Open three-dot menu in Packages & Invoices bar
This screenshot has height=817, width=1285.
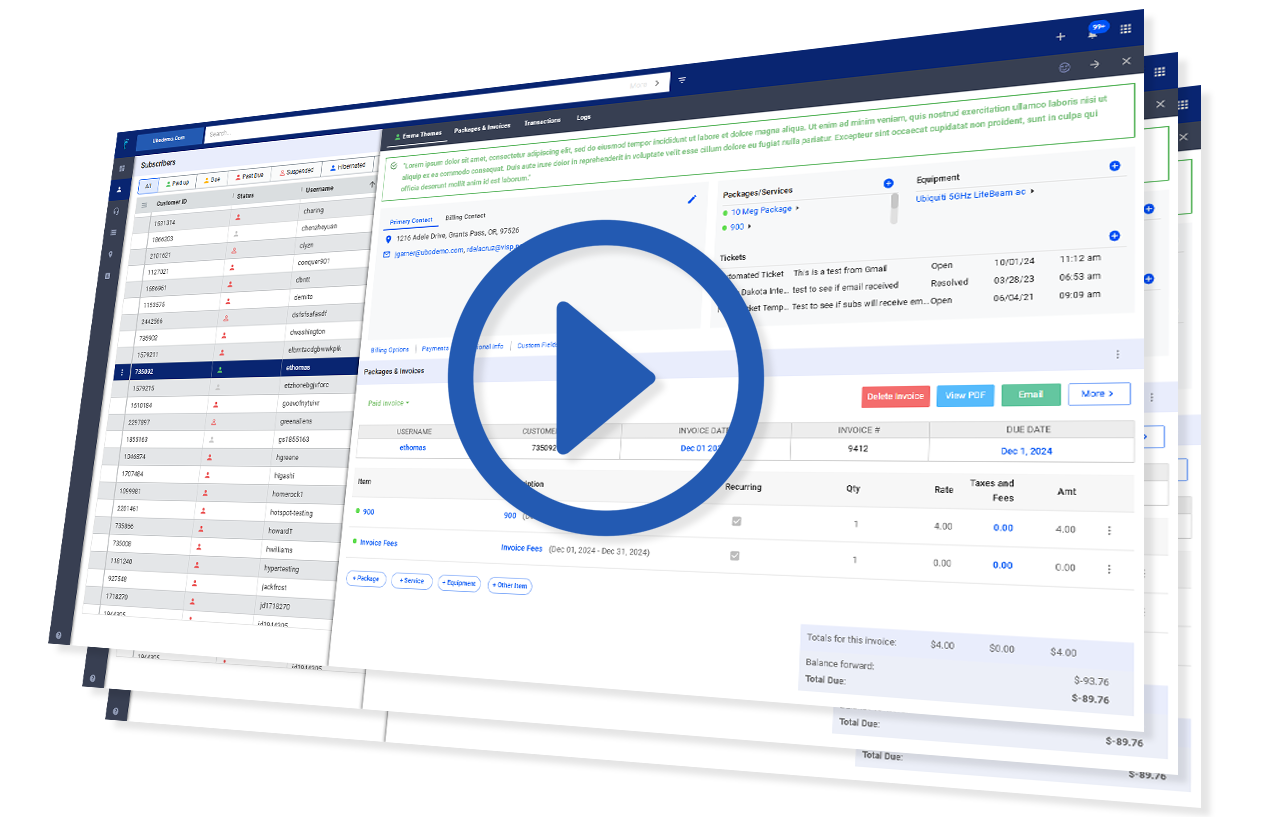click(x=1117, y=354)
